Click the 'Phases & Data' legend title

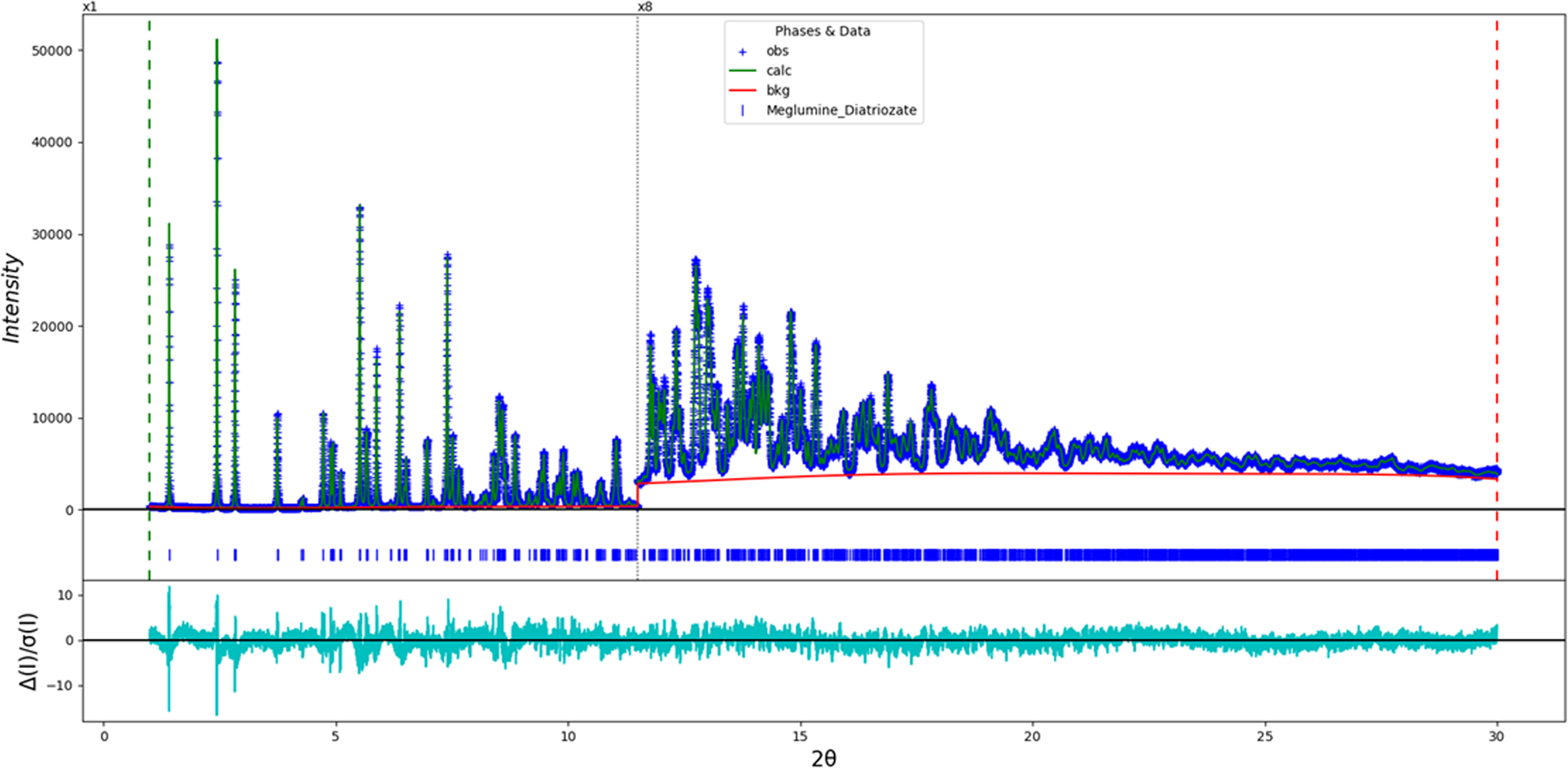click(822, 32)
